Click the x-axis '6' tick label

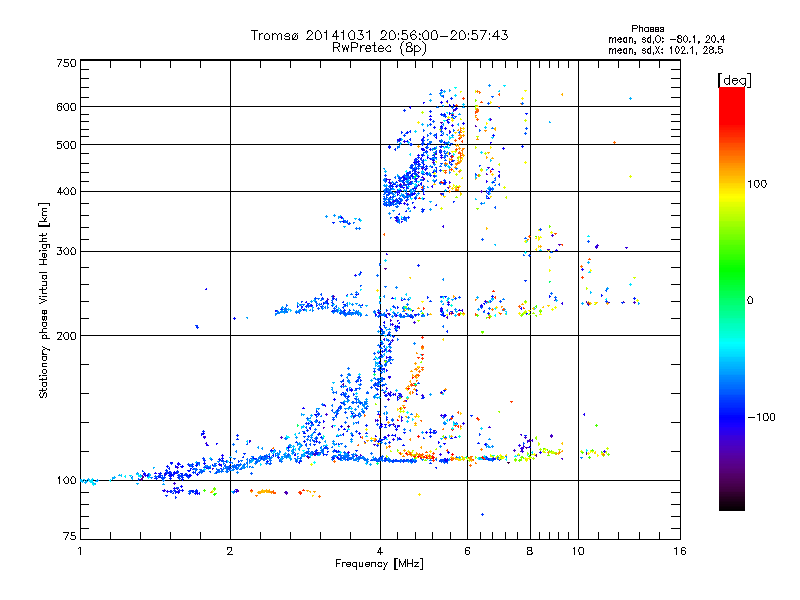click(467, 551)
